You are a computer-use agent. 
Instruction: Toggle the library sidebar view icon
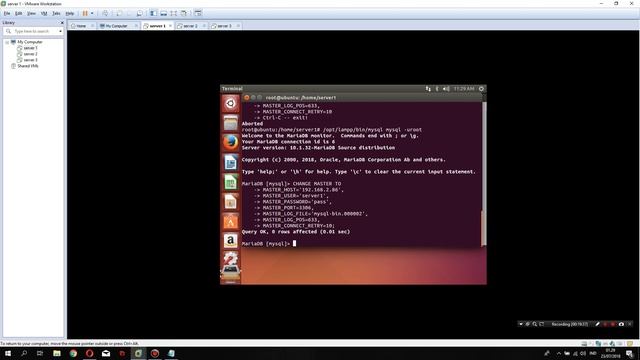153,13
